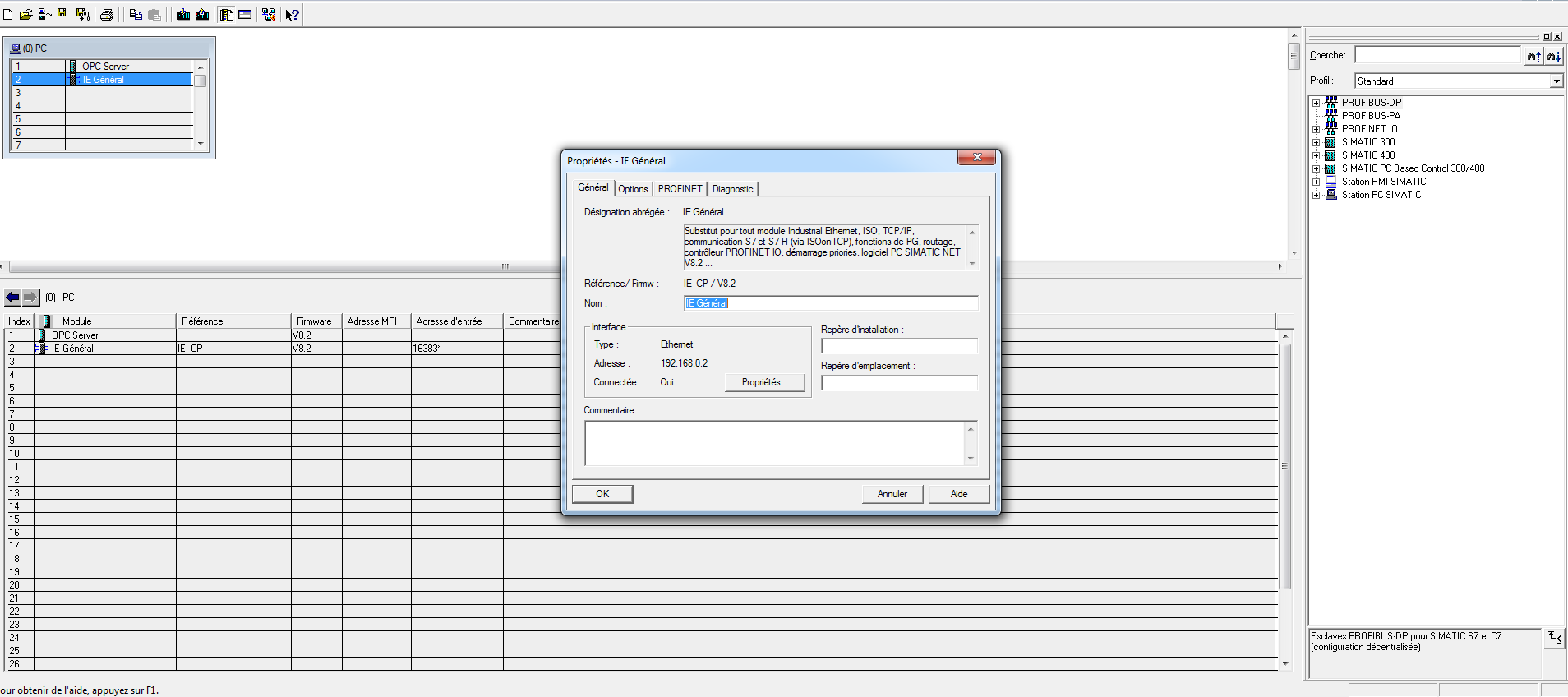Open the Profil dropdown showing Standard

click(x=1556, y=81)
